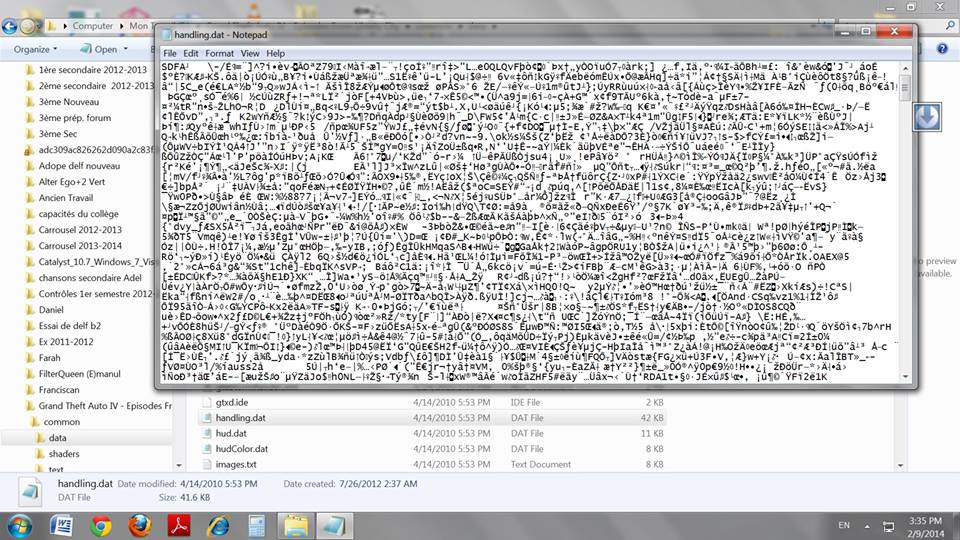Open Google Chrome from the taskbar
The height and width of the screenshot is (540, 960).
click(100, 526)
